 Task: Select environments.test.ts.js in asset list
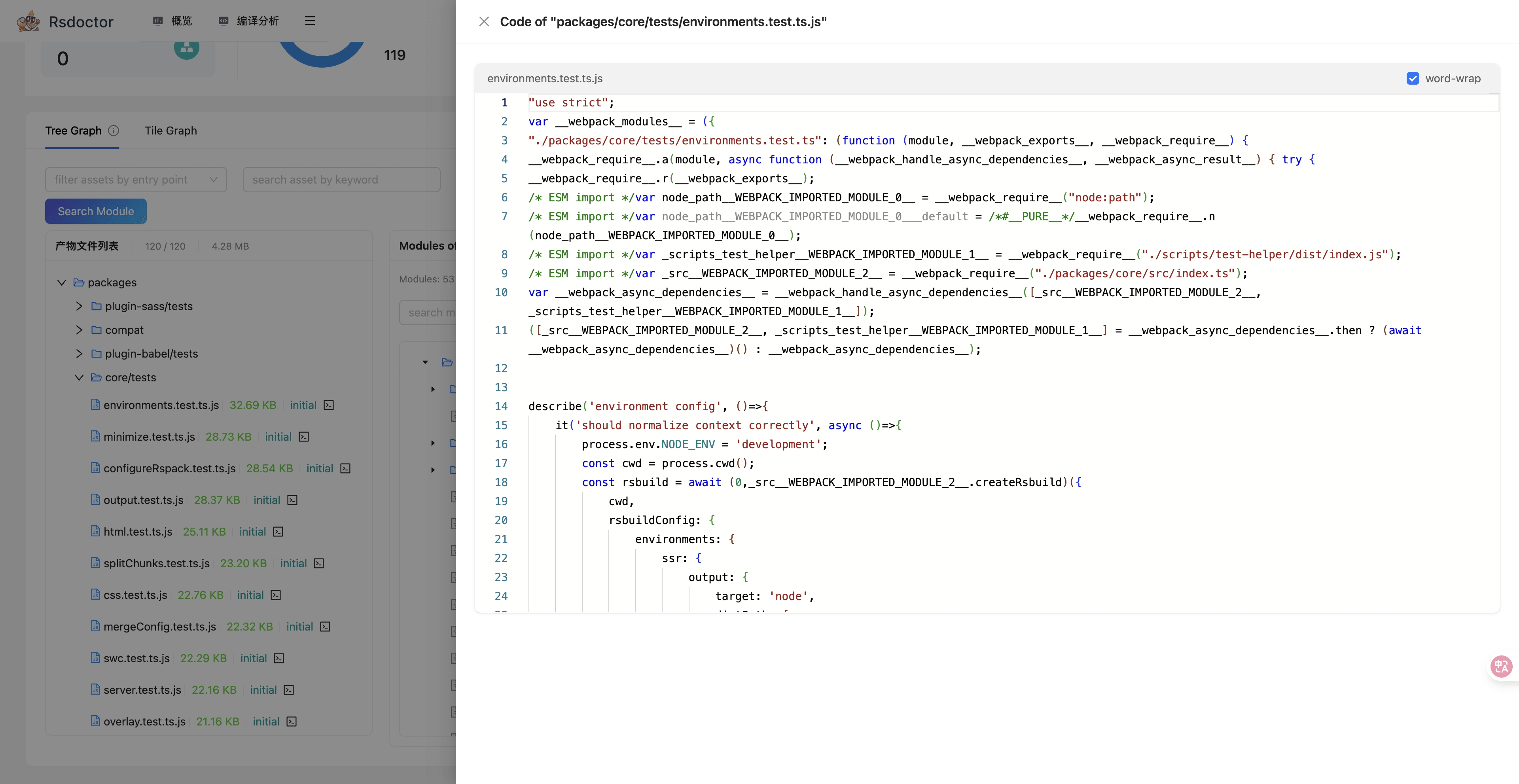pyautogui.click(x=161, y=405)
